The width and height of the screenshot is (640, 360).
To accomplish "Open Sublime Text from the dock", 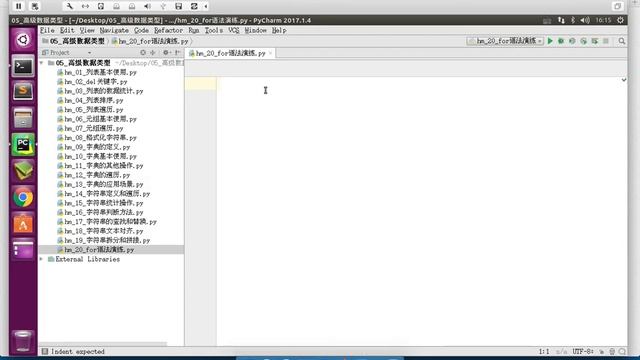I will [x=23, y=91].
